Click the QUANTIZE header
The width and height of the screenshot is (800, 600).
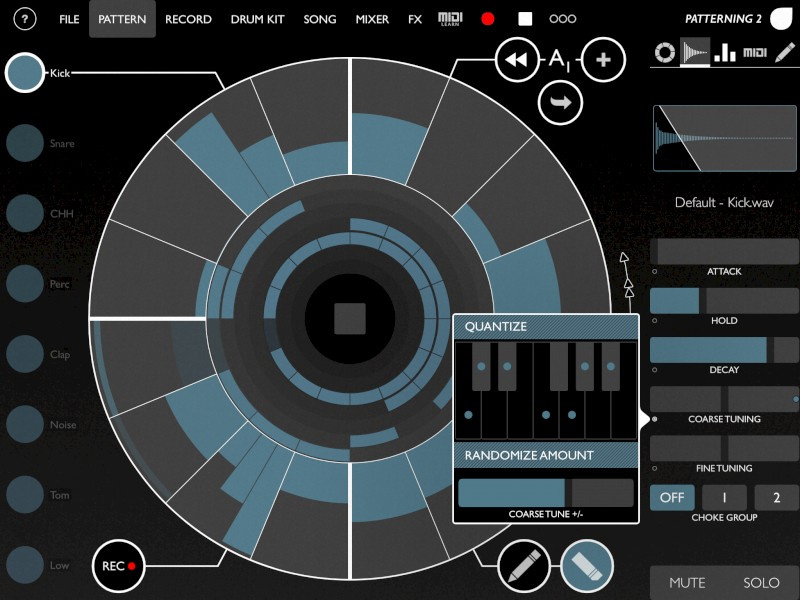[x=546, y=327]
